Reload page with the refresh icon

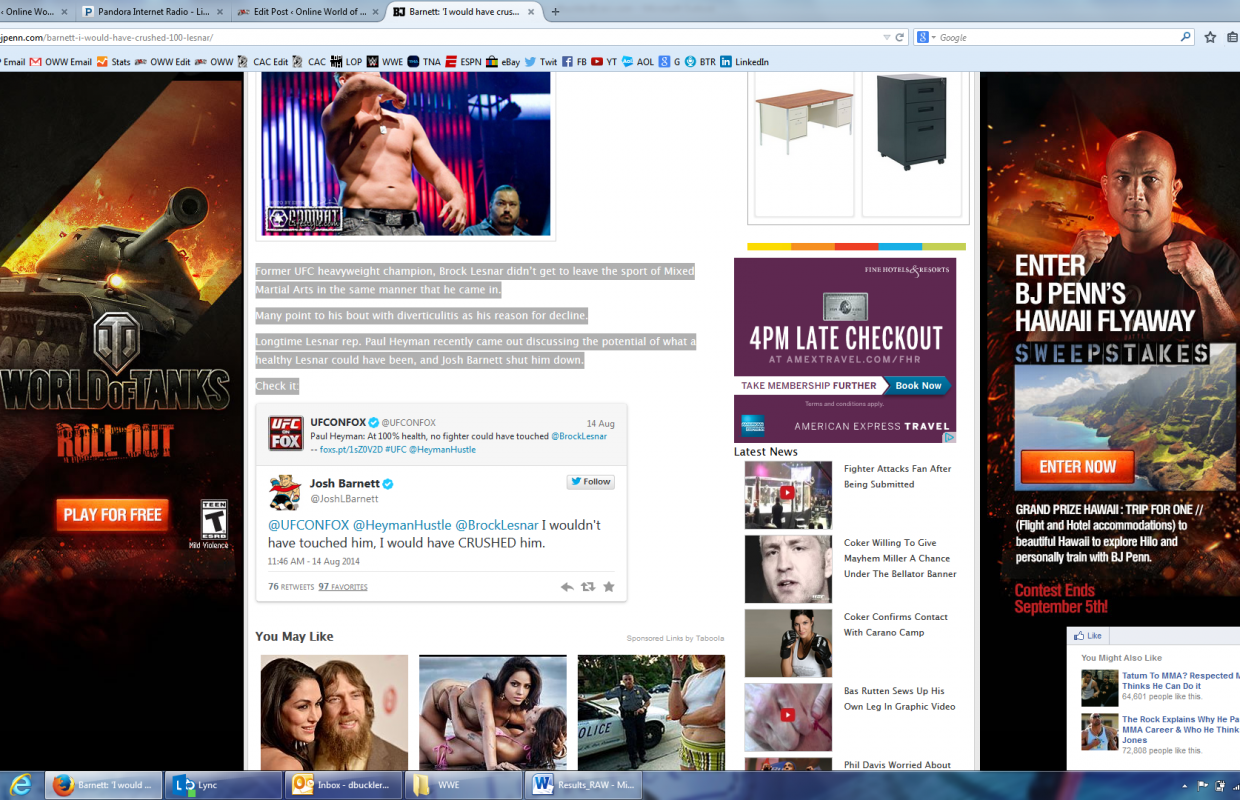(900, 37)
